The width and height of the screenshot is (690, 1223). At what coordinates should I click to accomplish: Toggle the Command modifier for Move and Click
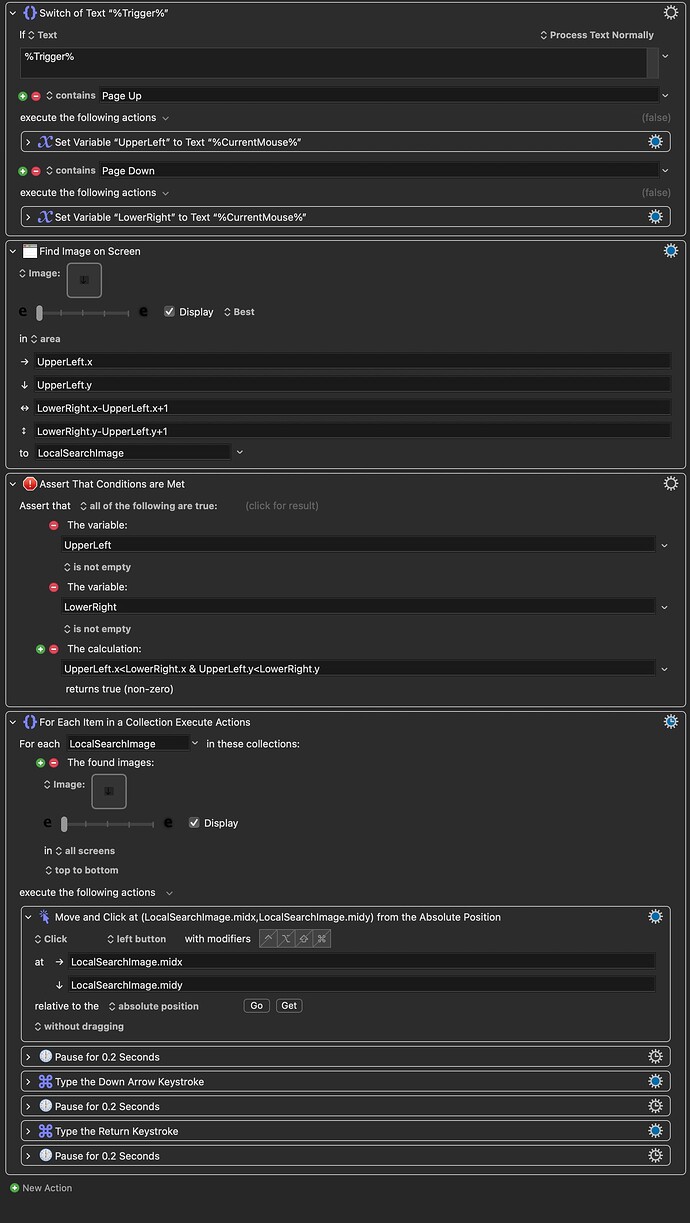click(x=321, y=939)
